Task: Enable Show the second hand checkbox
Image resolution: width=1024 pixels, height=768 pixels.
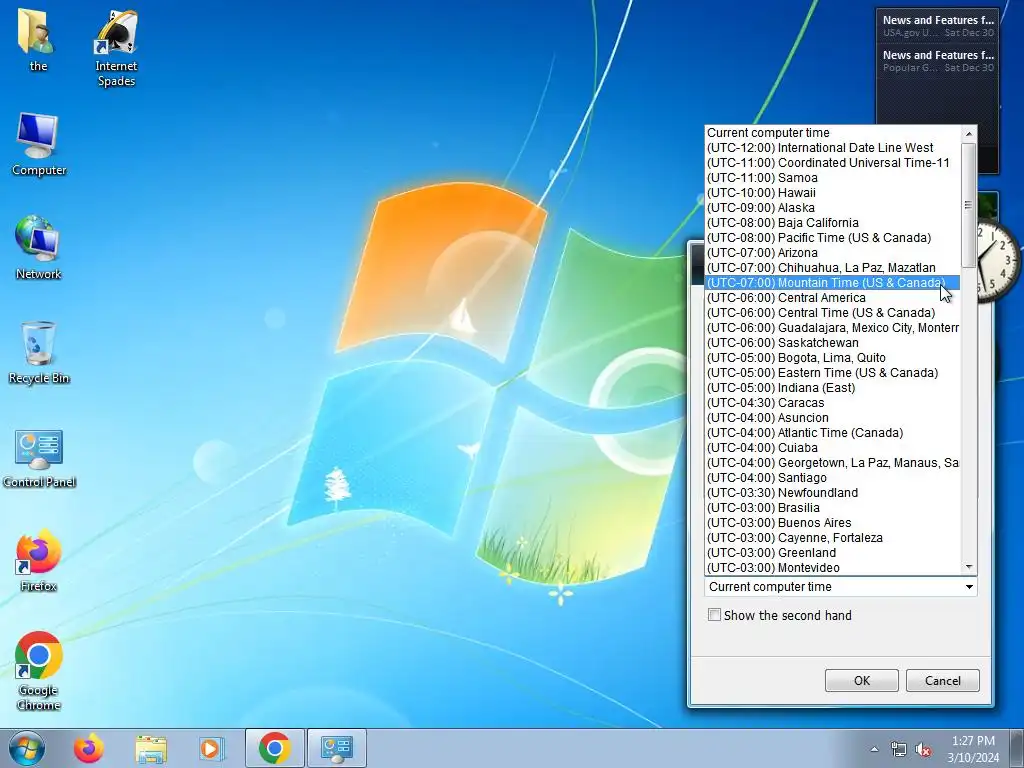Action: point(714,615)
